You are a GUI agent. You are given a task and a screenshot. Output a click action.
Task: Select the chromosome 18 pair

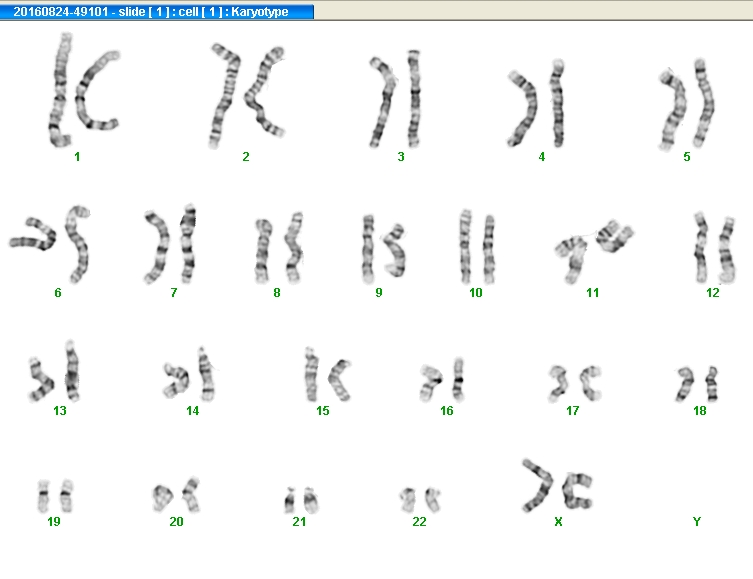pos(697,384)
